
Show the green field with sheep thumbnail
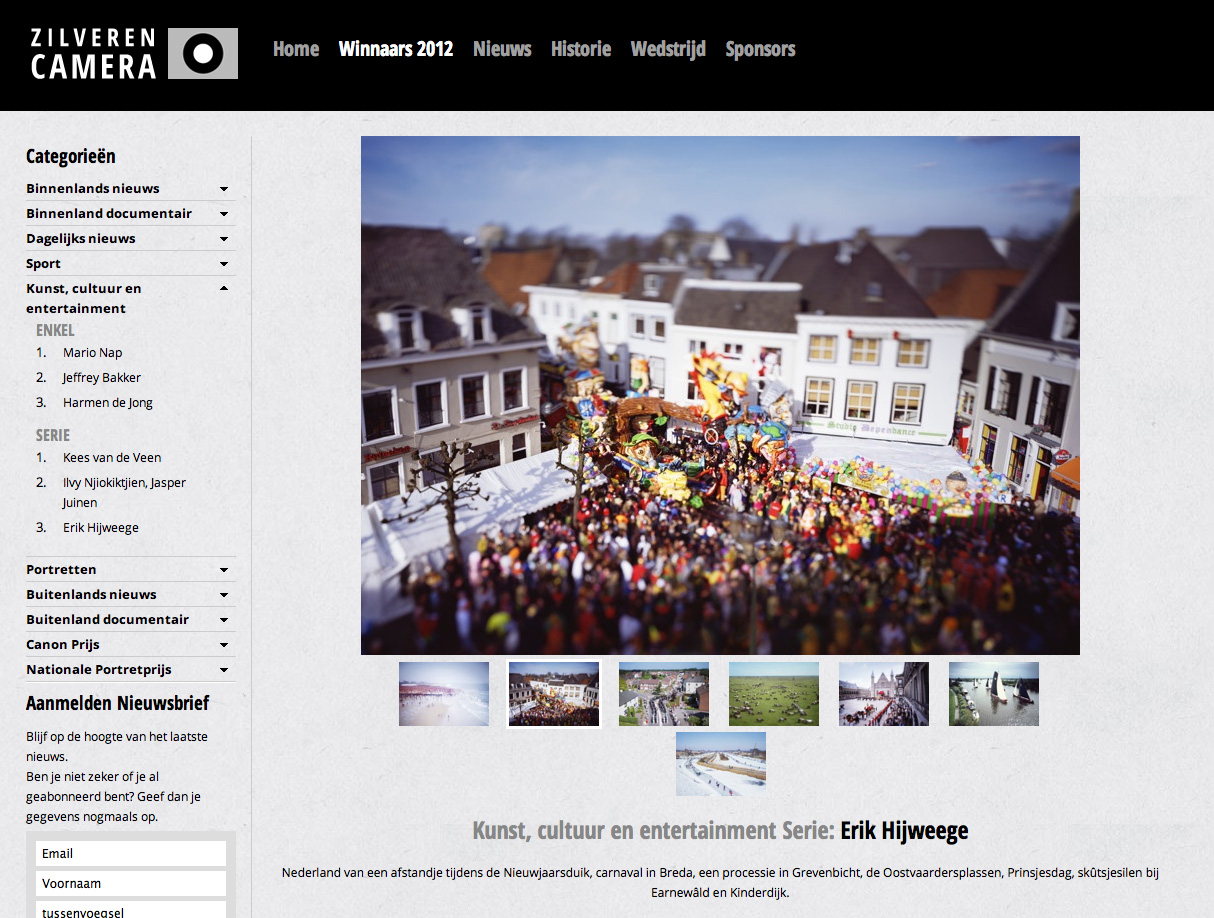click(774, 694)
